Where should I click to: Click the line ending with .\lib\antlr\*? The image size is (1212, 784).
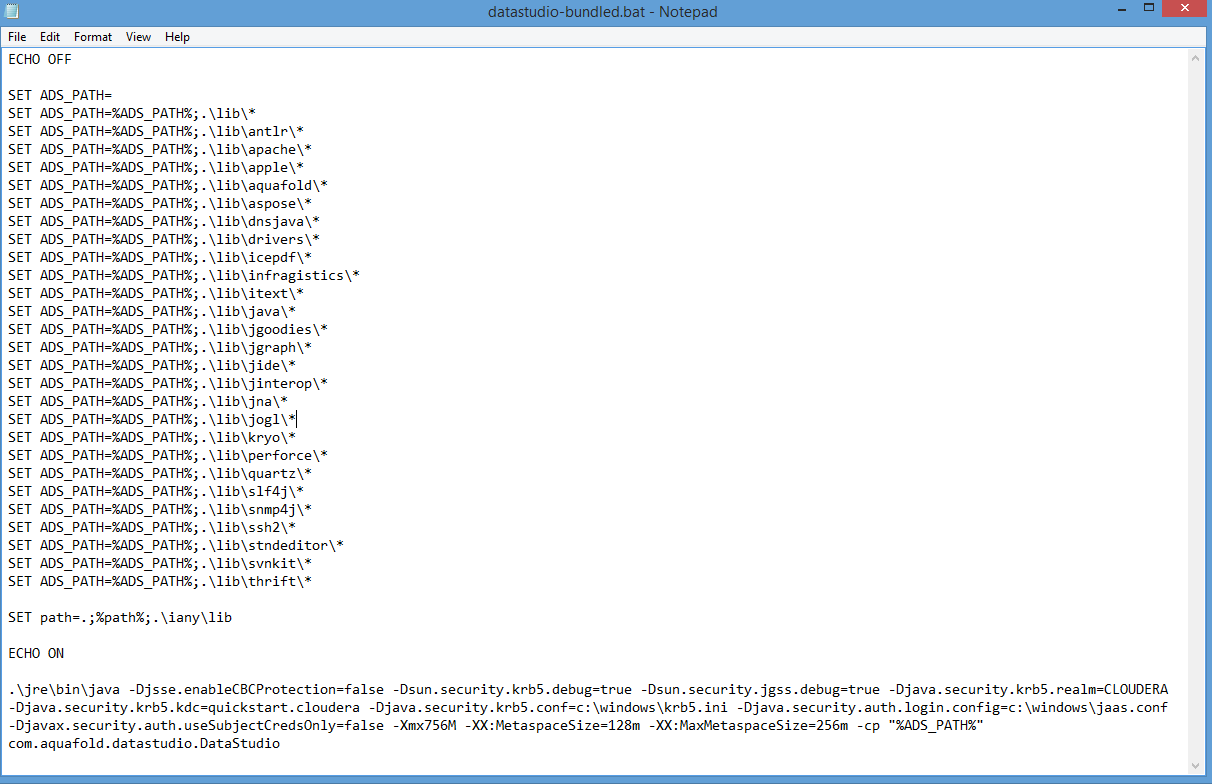coord(156,131)
